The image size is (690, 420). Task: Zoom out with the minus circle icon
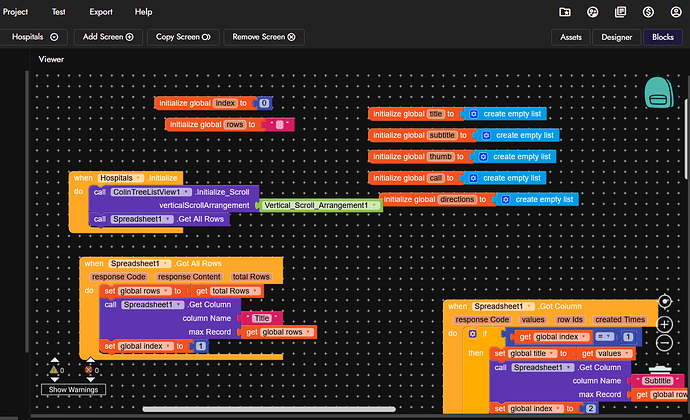(664, 343)
